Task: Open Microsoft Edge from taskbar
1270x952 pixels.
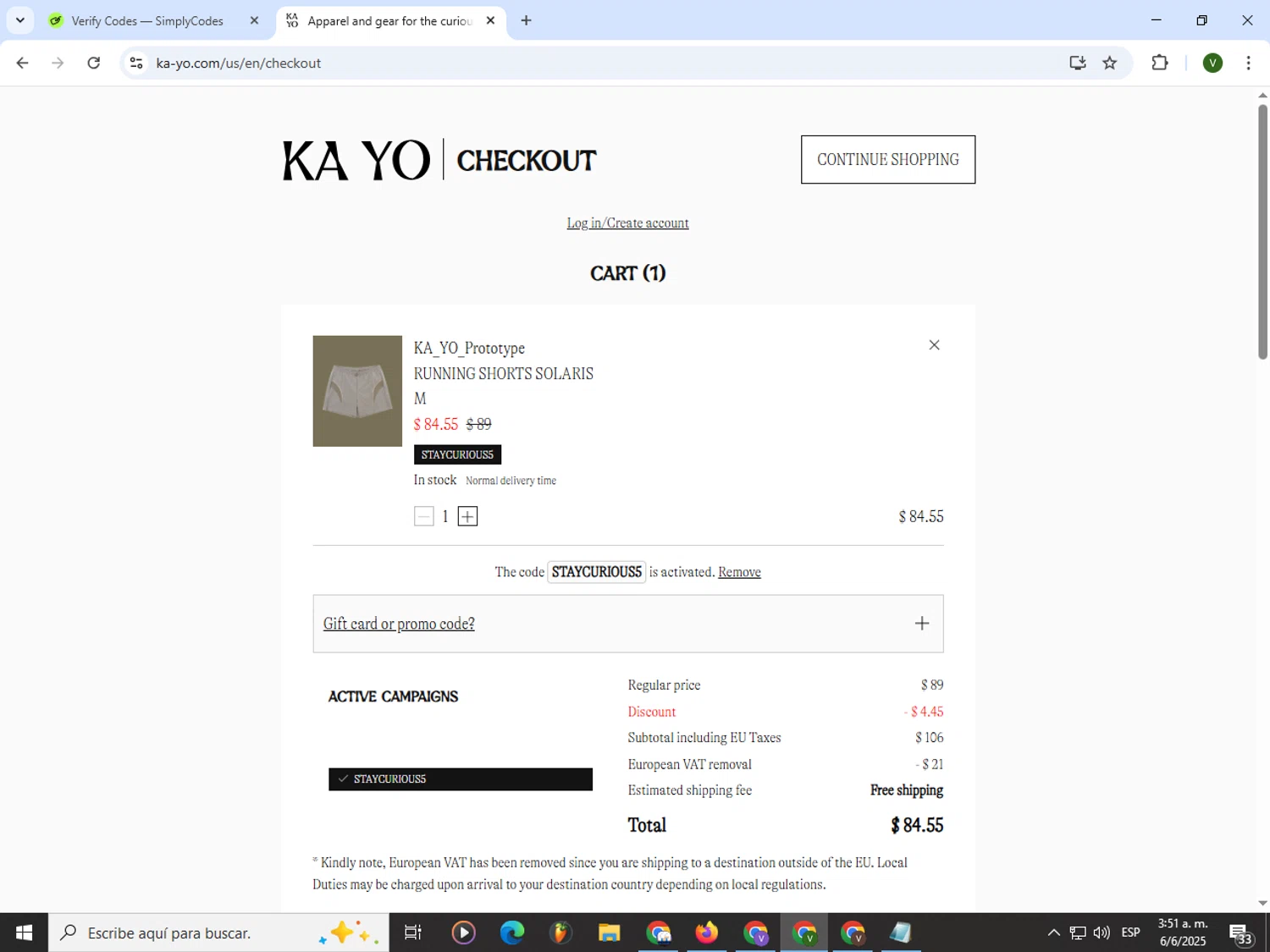Action: [x=512, y=933]
